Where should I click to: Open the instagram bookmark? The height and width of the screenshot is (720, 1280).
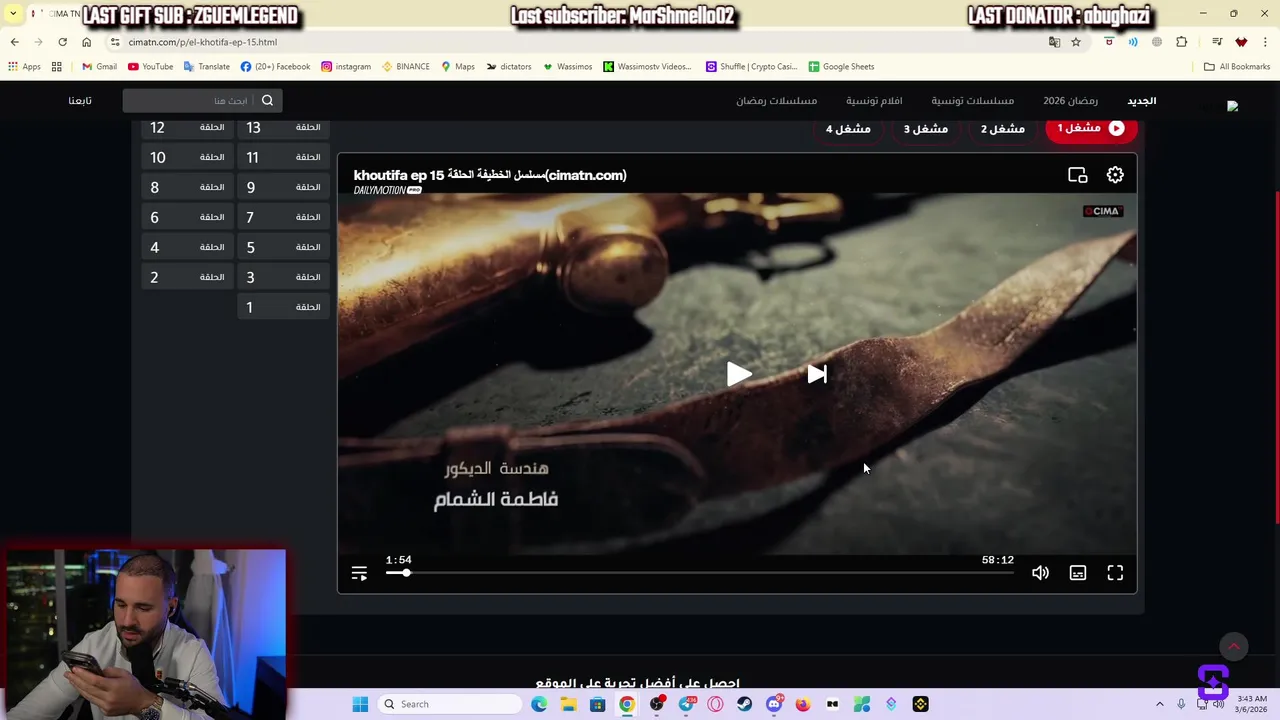click(x=346, y=67)
